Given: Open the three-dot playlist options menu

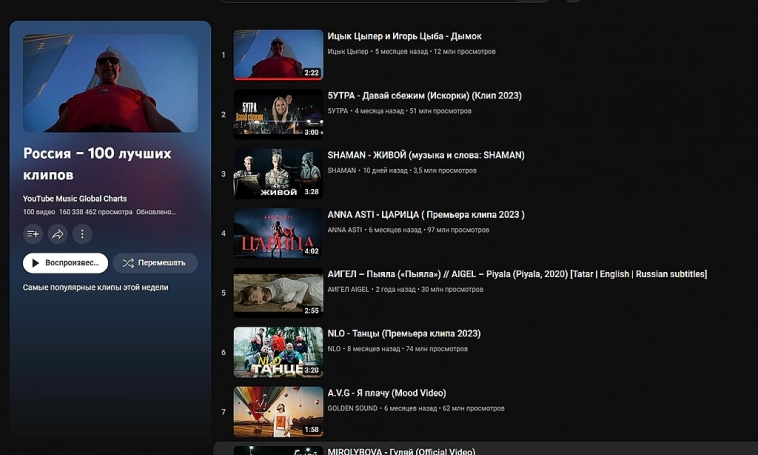Looking at the screenshot, I should (82, 234).
